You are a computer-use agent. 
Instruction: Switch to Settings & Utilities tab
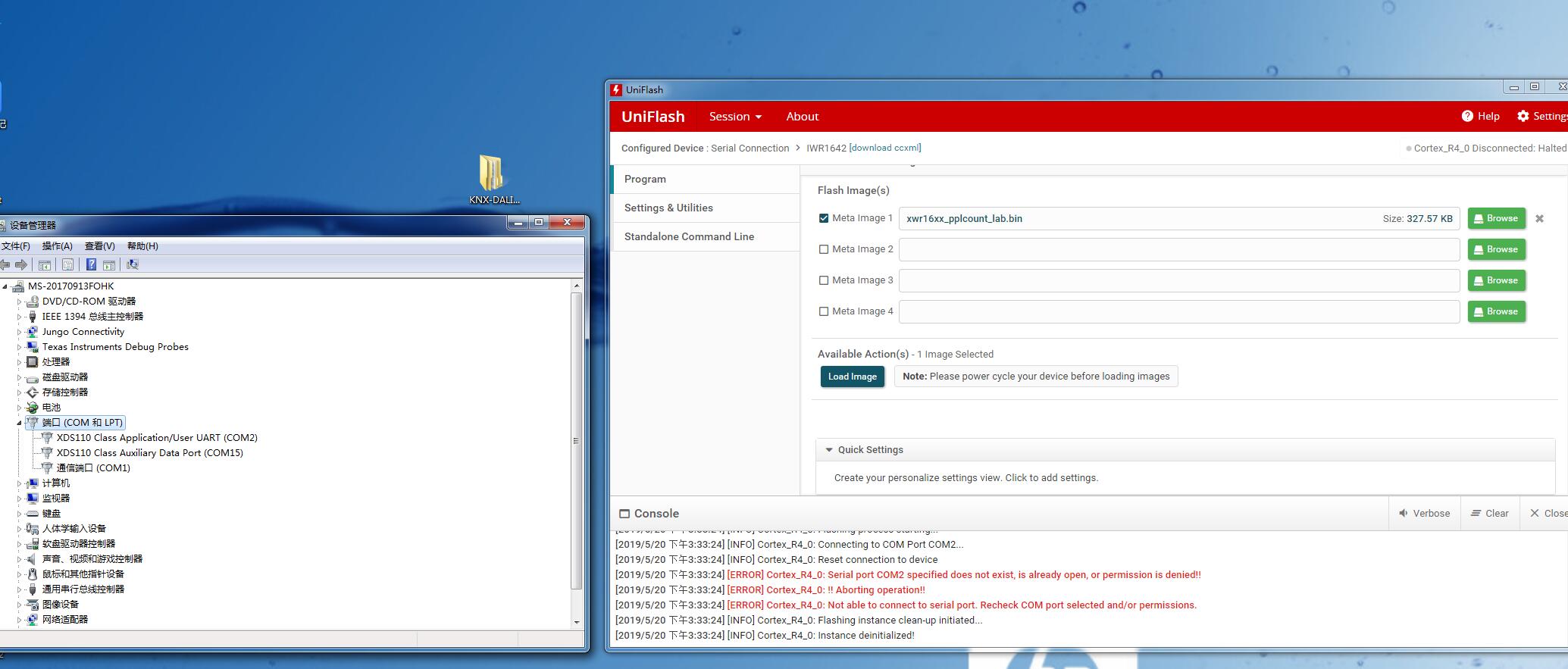click(705, 208)
